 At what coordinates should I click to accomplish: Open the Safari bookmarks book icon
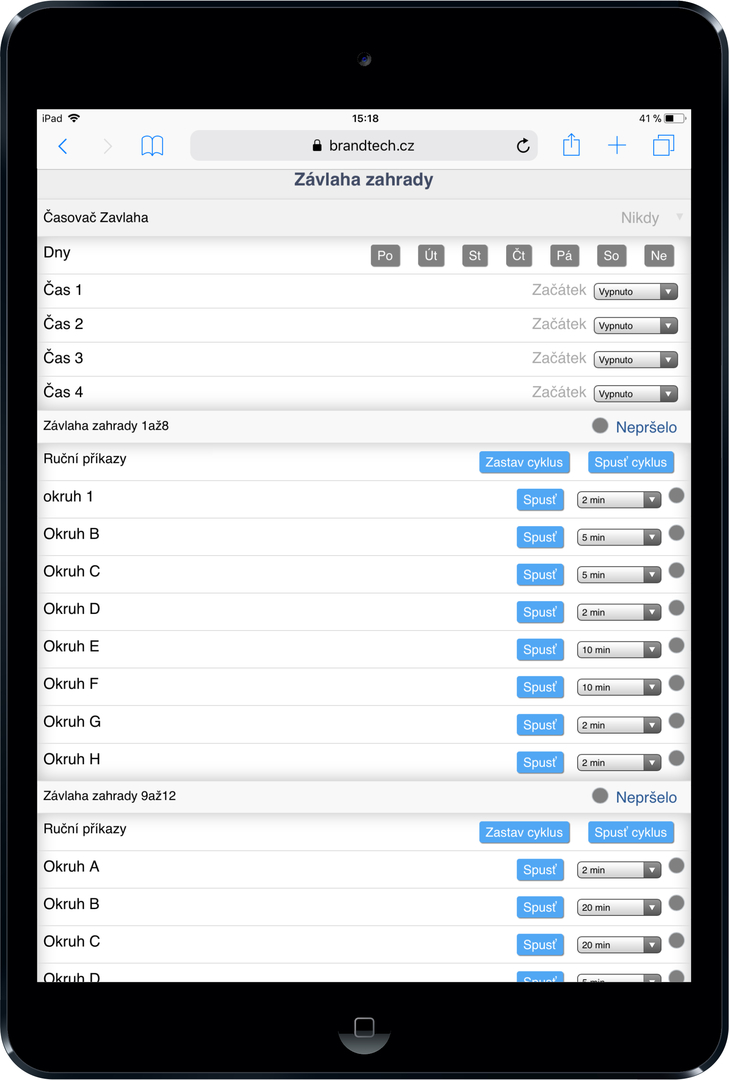(x=152, y=146)
